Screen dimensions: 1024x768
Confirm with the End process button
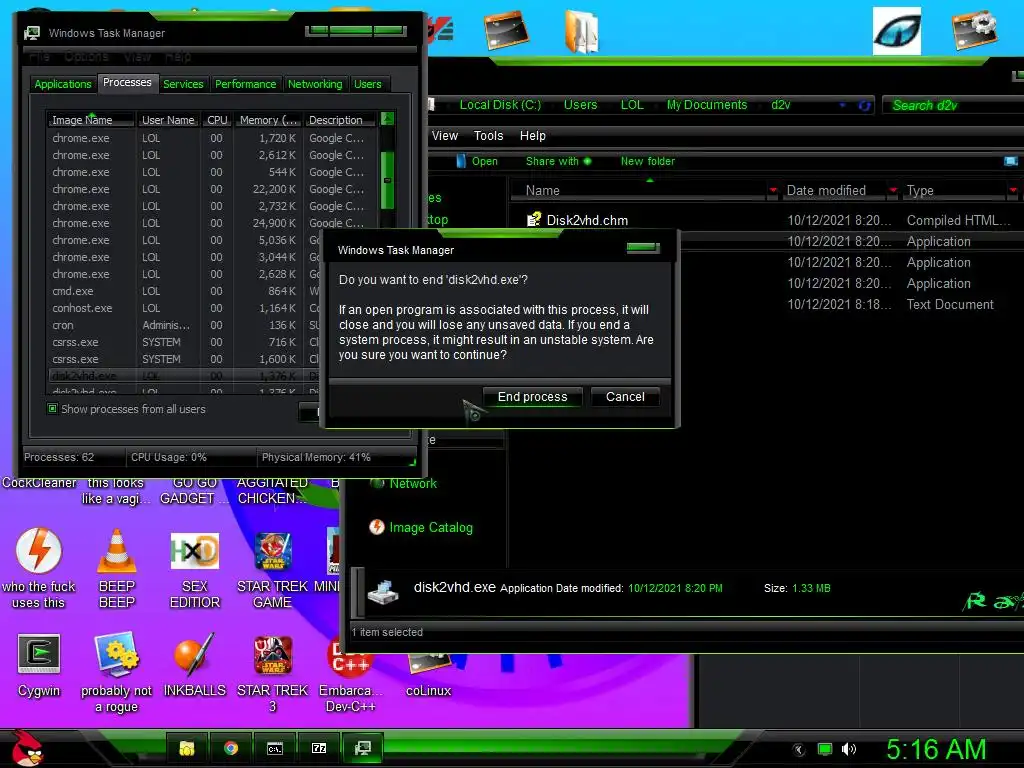coord(532,396)
